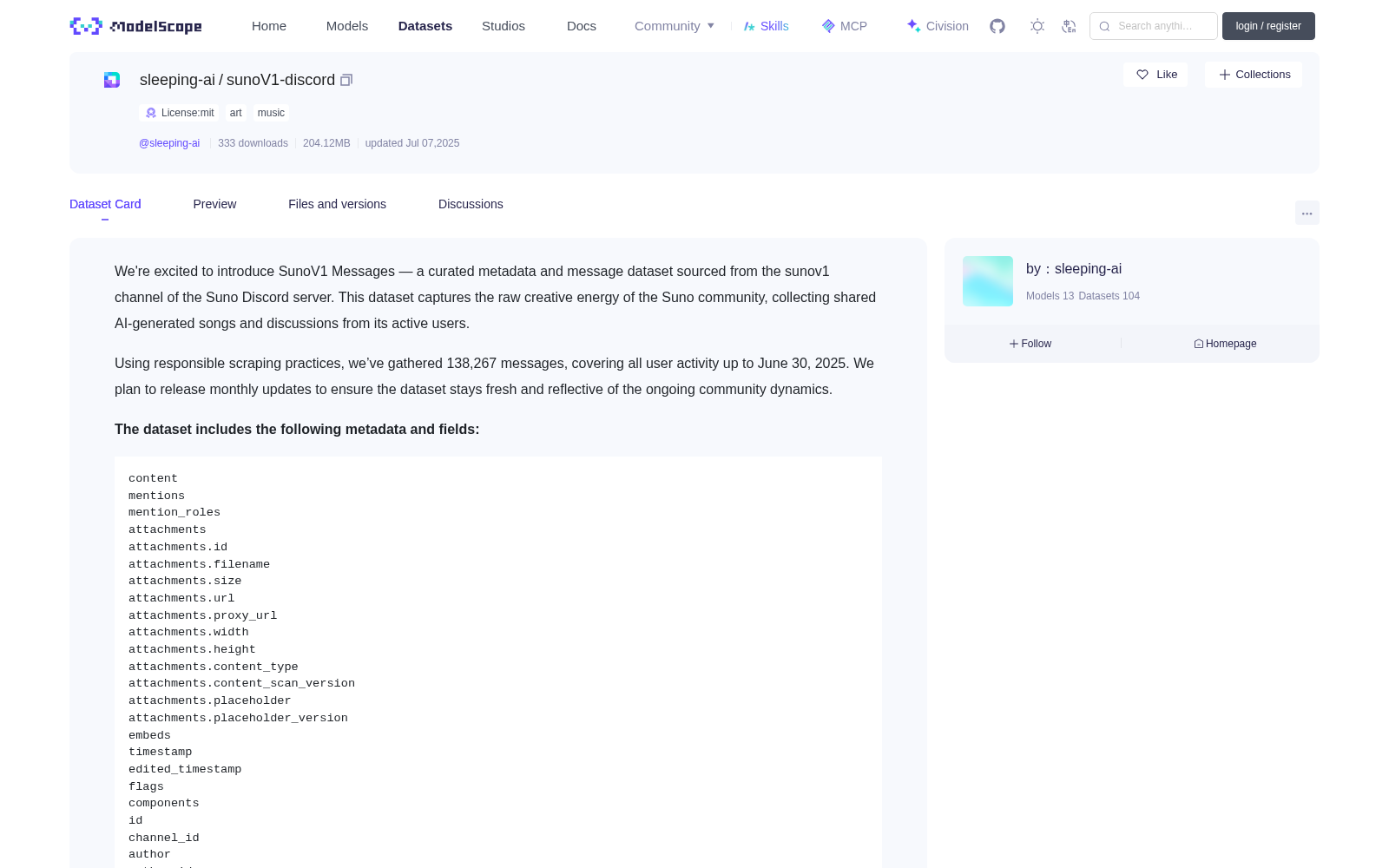1389x868 pixels.
Task: Toggle the light/dark theme sun icon
Action: [x=1037, y=26]
